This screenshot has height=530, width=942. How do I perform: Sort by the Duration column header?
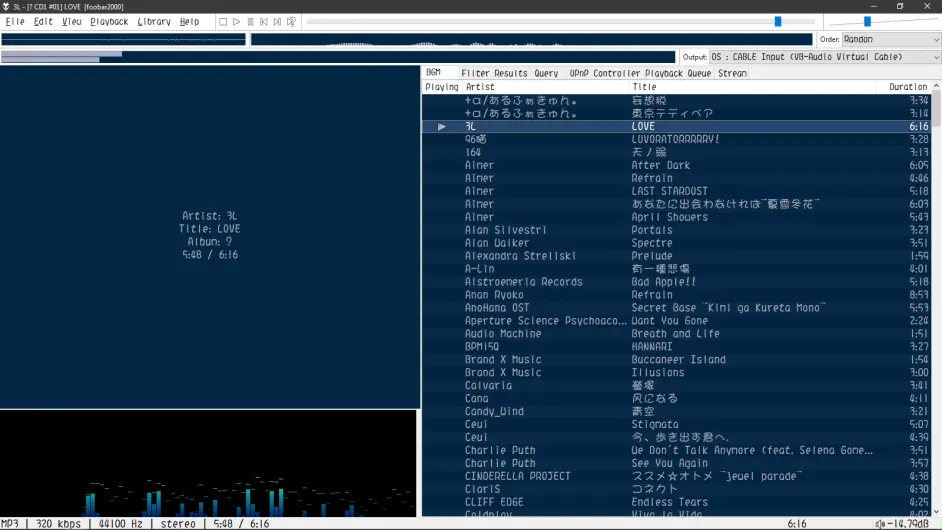coord(904,87)
